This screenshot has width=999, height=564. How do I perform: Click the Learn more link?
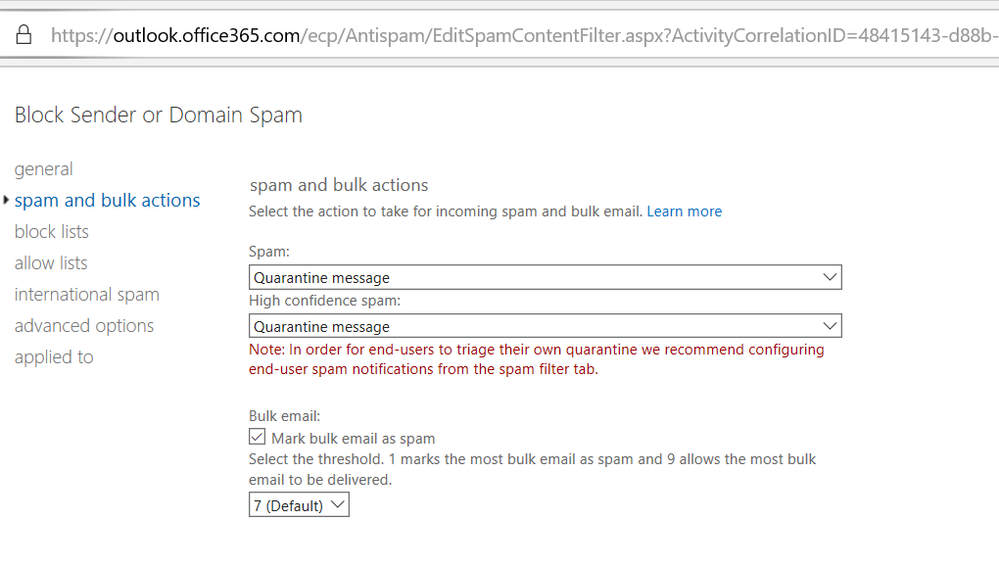[684, 211]
